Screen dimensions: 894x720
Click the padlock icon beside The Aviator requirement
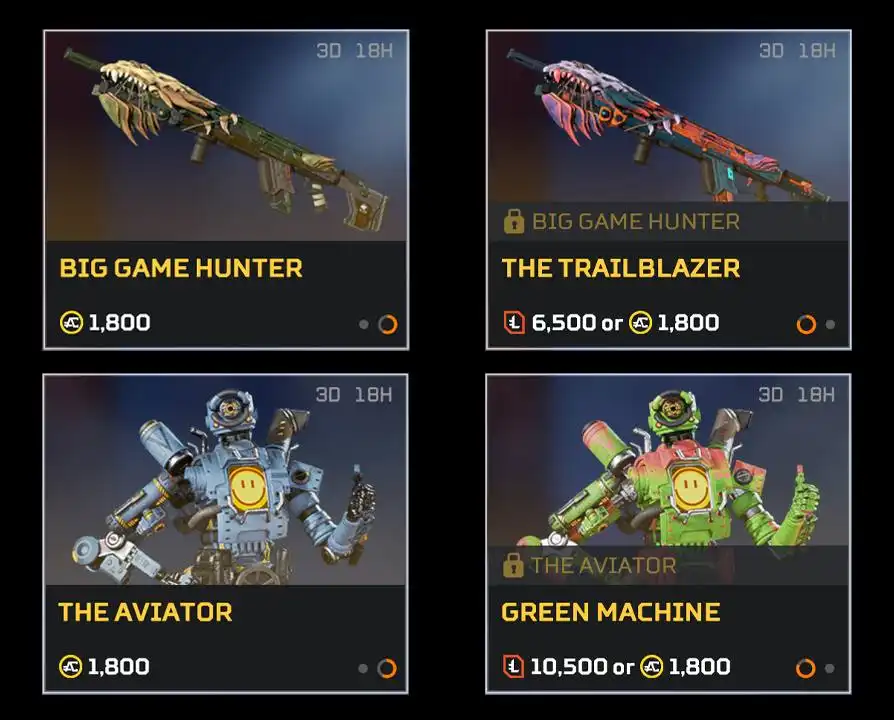pyautogui.click(x=513, y=565)
